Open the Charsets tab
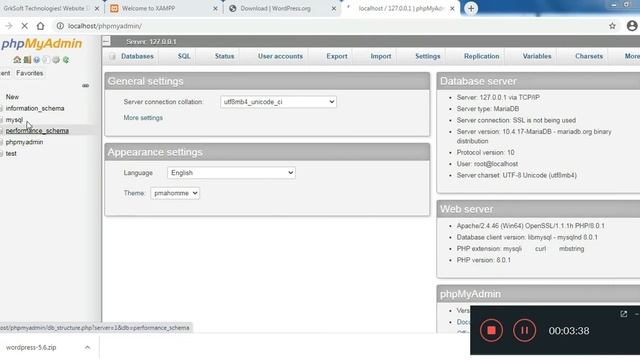The height and width of the screenshot is (360, 640). click(x=589, y=56)
